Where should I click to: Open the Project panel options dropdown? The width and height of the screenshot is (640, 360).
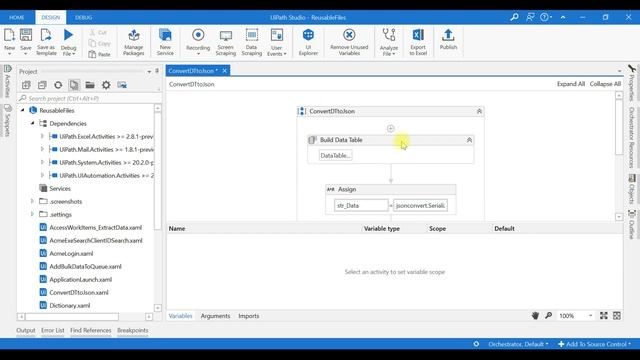pos(149,71)
